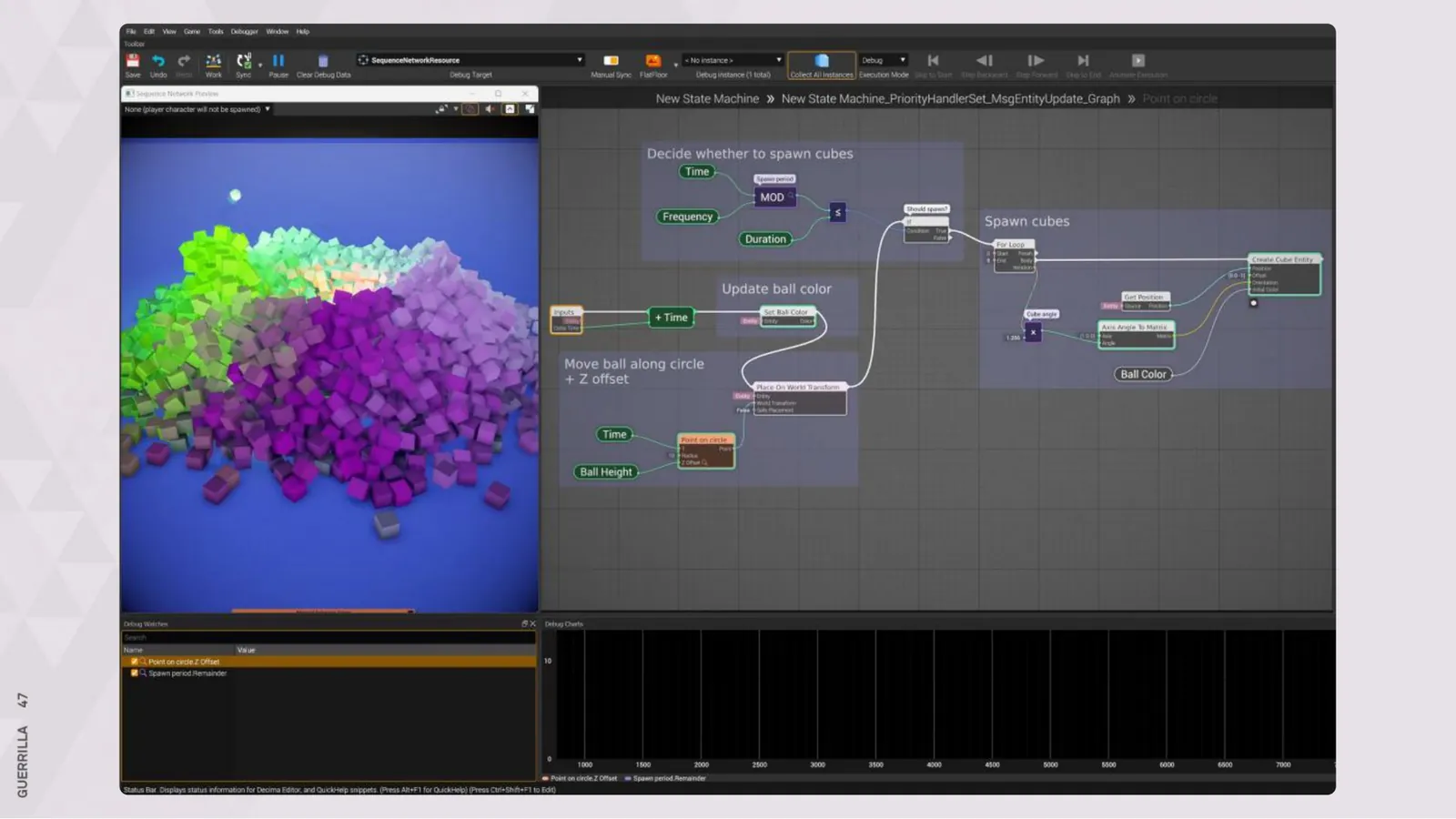1456x819 pixels.
Task: Open the No instance debug instance dropdown
Action: tap(733, 60)
